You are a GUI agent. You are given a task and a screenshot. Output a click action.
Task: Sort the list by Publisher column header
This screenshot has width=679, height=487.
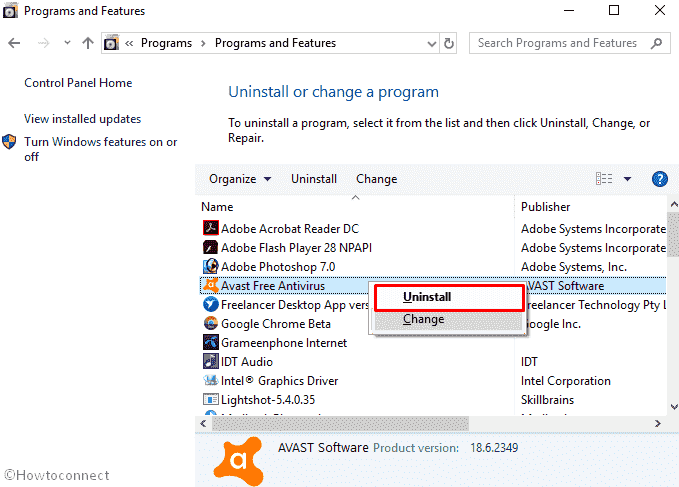546,207
